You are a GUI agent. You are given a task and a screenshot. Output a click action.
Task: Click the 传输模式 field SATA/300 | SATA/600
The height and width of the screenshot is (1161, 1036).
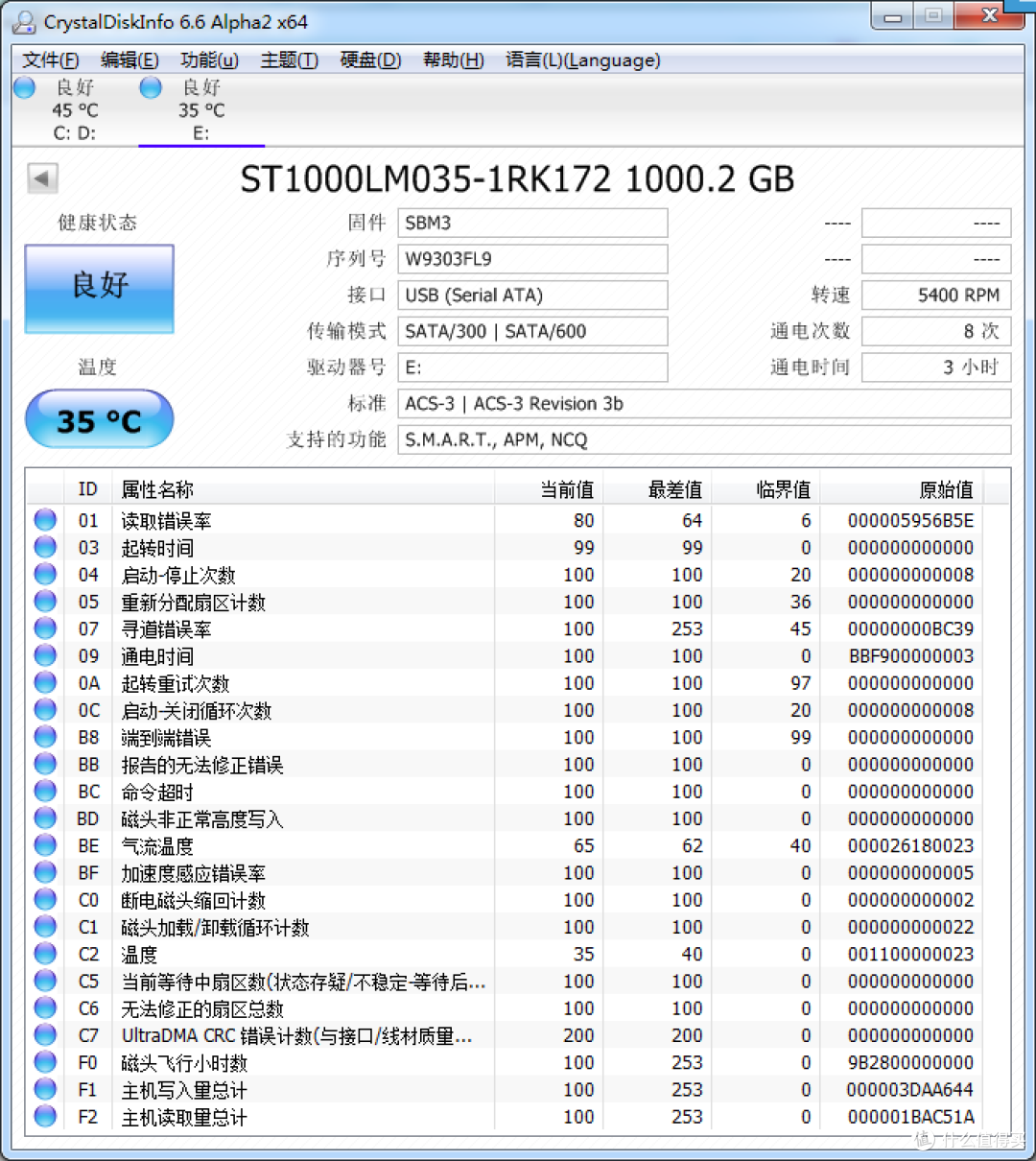click(532, 331)
